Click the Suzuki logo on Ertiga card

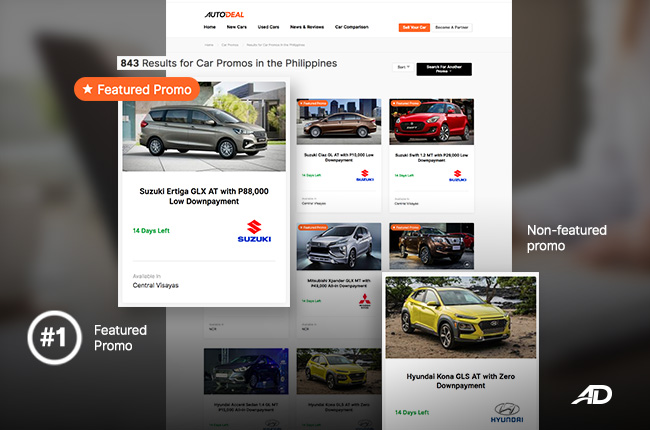(x=254, y=231)
